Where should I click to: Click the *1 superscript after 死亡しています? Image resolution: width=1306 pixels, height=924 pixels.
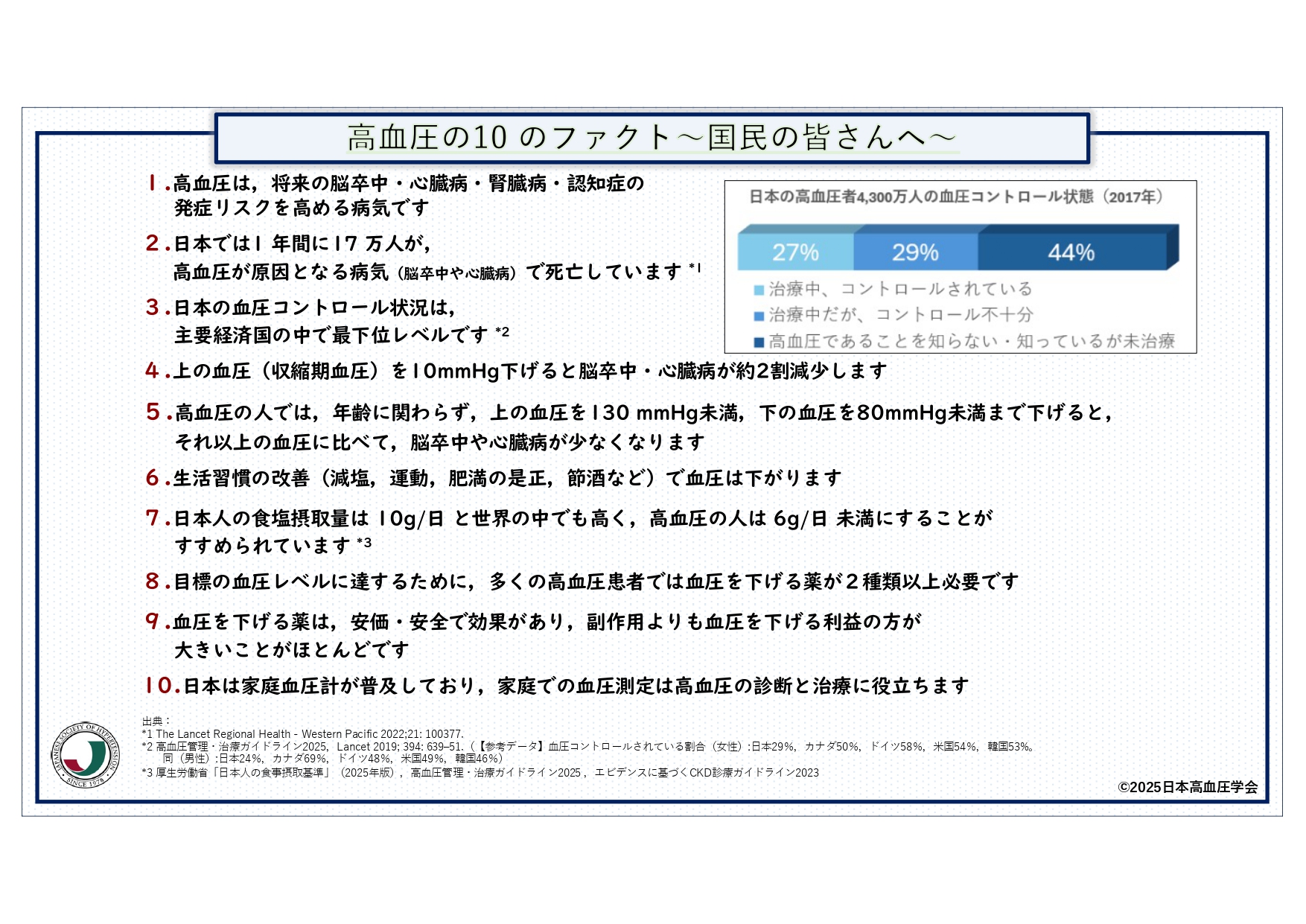tap(694, 268)
